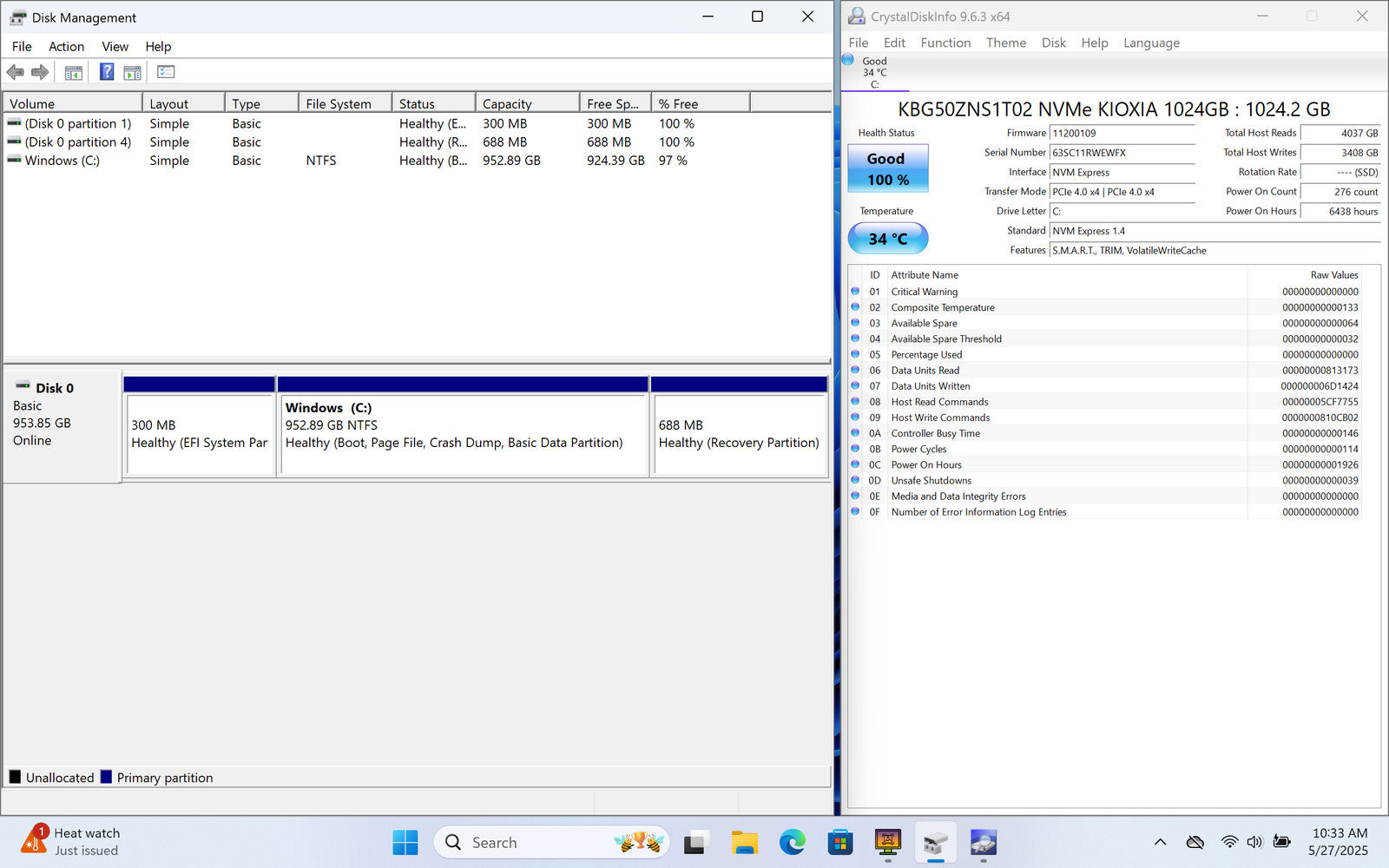Open the File menu in CrystalDiskInfo
This screenshot has width=1389, height=868.
click(x=859, y=43)
